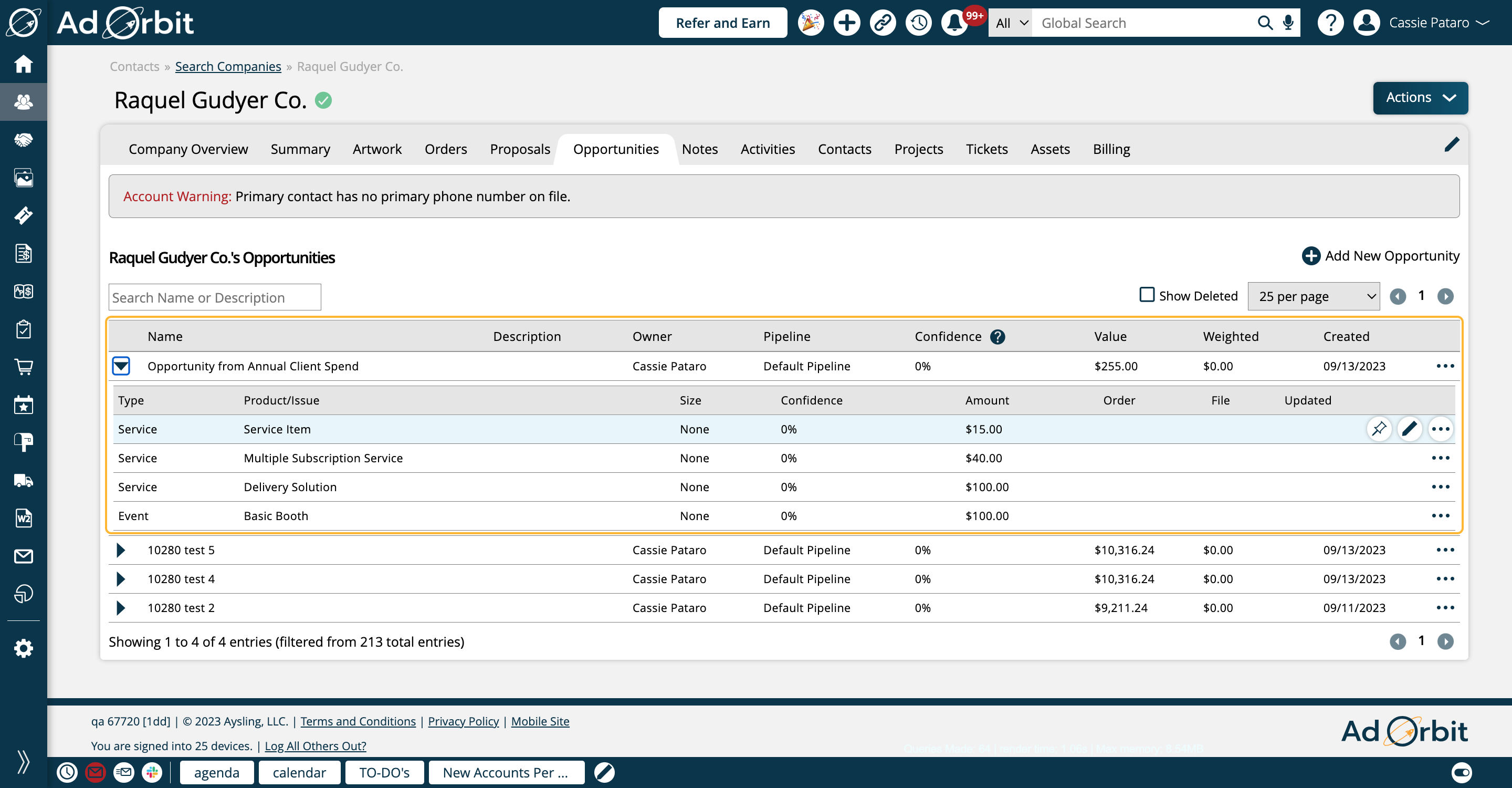Click the Slack icon in bottom bar
1512x788 pixels.
click(x=152, y=772)
